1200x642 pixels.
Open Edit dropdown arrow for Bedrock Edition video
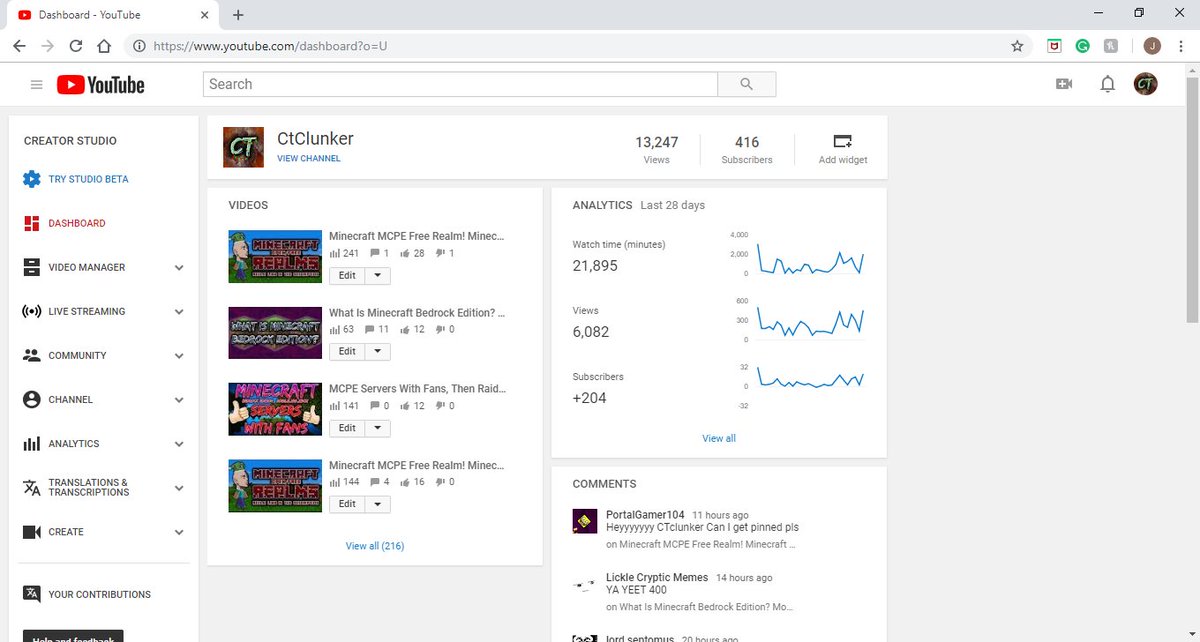point(377,351)
